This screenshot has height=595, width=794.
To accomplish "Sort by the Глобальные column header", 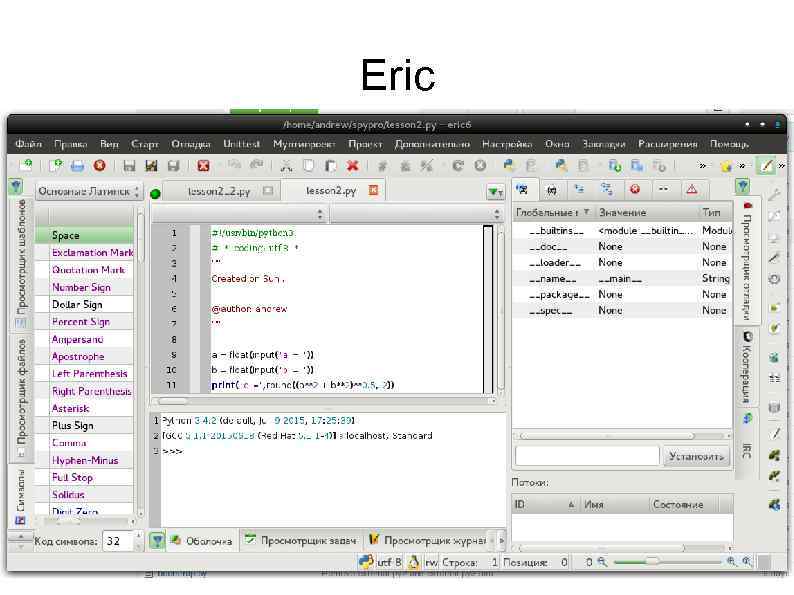I will (553, 212).
